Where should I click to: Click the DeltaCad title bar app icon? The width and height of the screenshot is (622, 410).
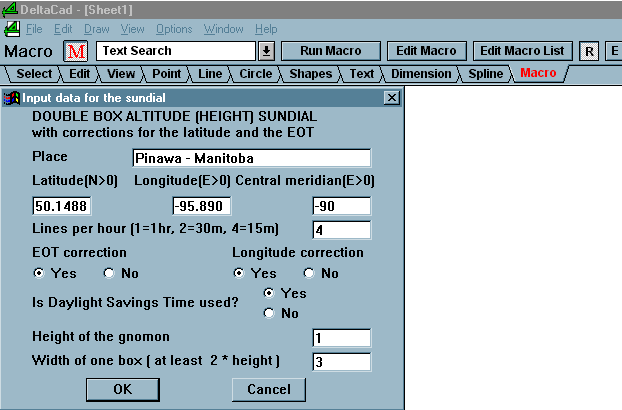tap(10, 10)
